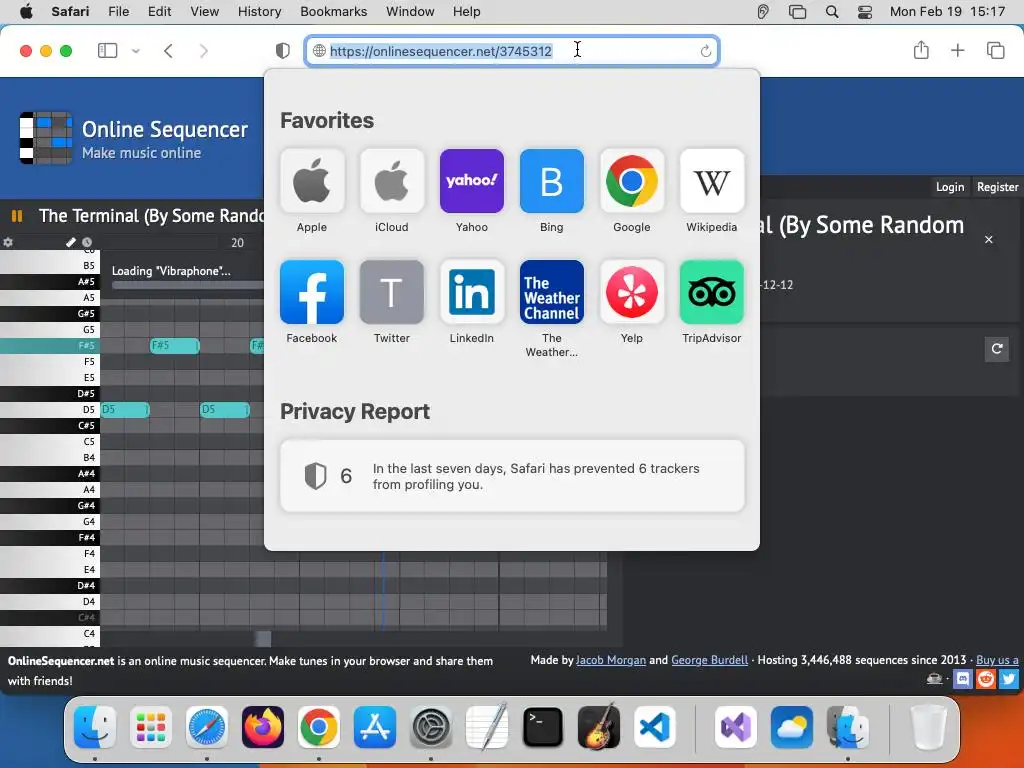
Task: Click the Login link
Action: coord(950,187)
